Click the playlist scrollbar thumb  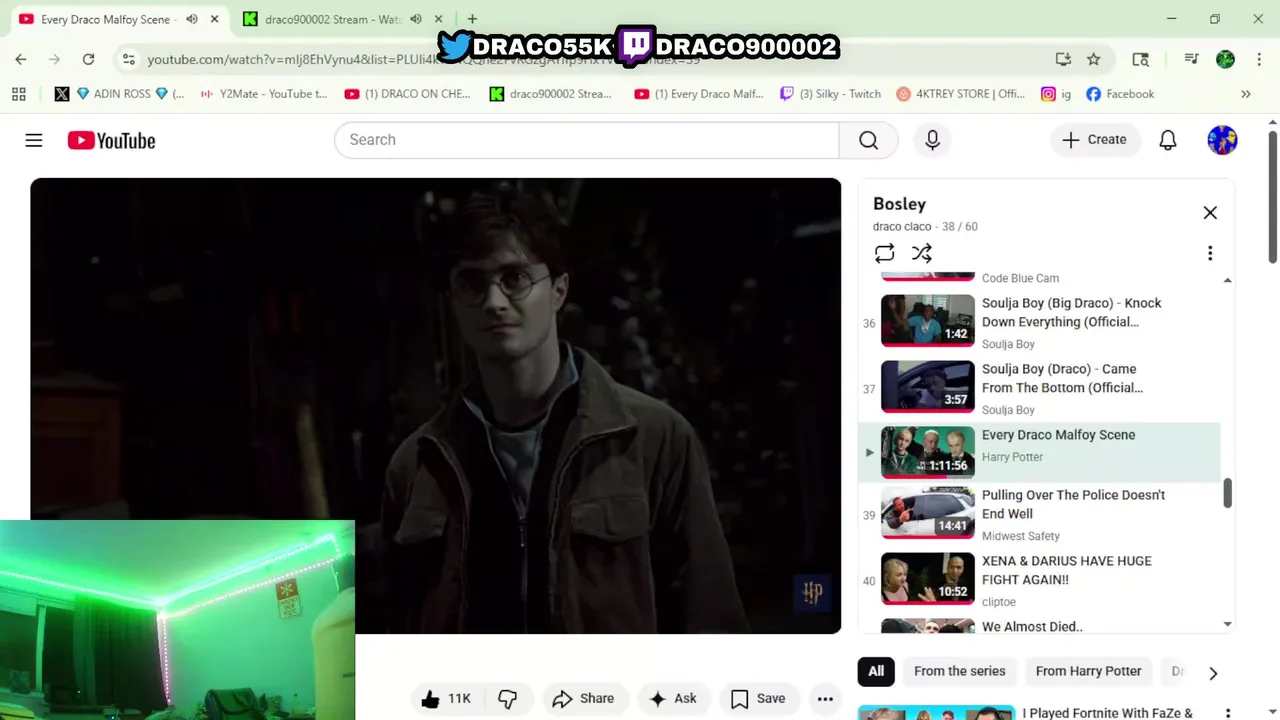pos(1228,492)
